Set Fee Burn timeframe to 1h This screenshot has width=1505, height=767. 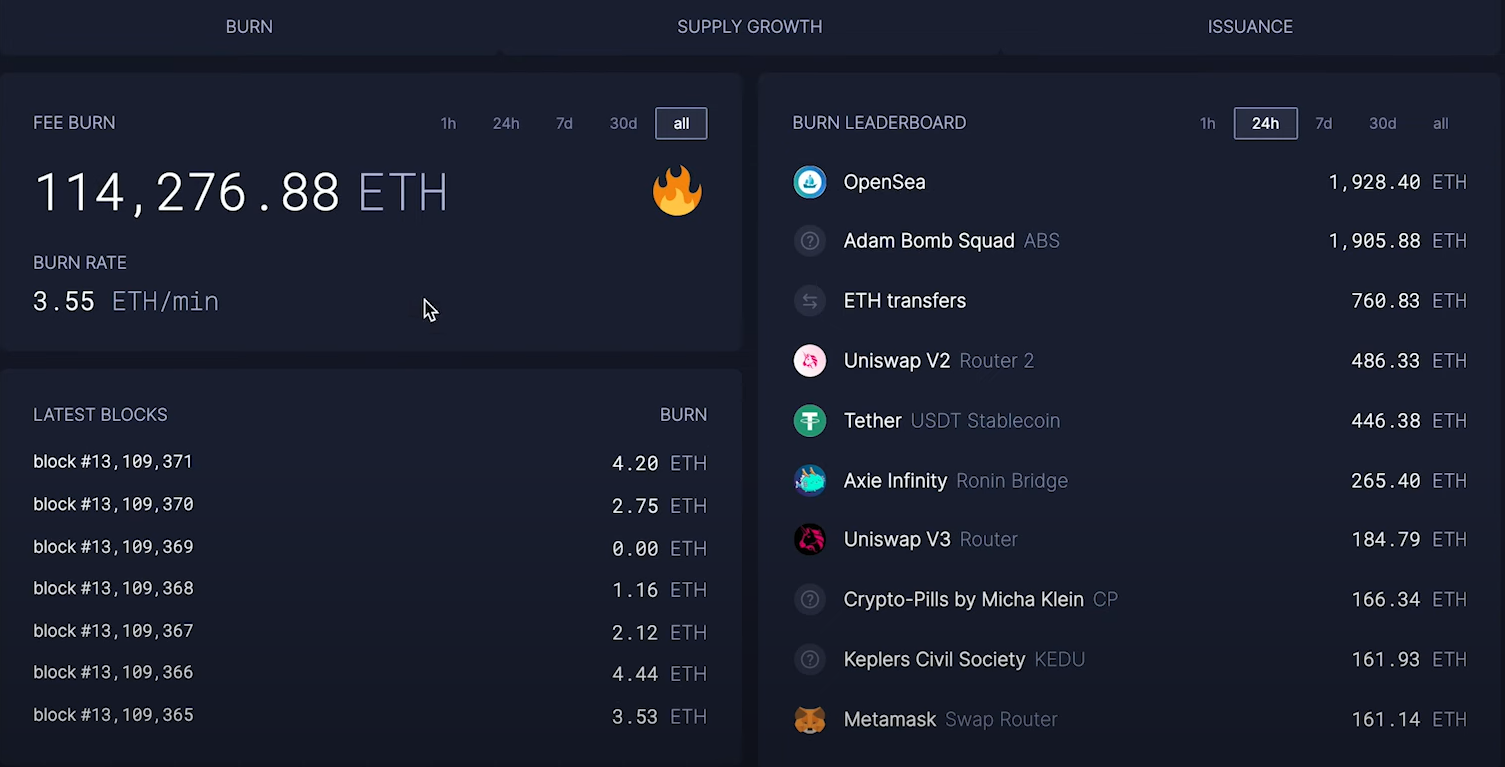pyautogui.click(x=448, y=124)
